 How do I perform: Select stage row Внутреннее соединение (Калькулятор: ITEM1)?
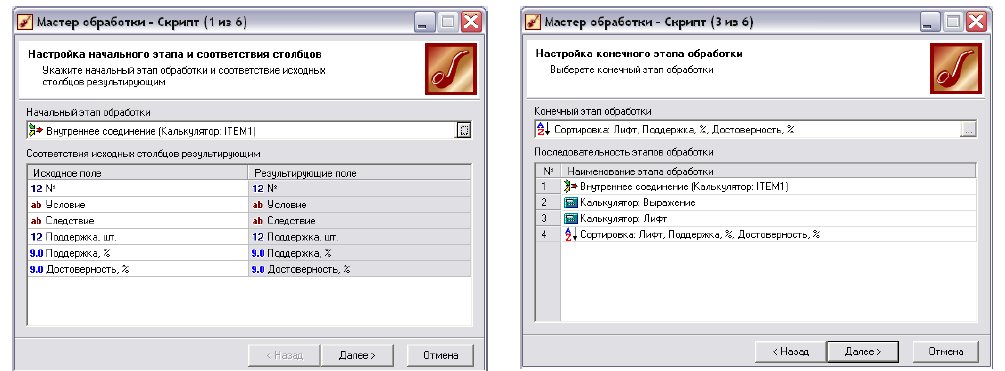tap(768, 186)
